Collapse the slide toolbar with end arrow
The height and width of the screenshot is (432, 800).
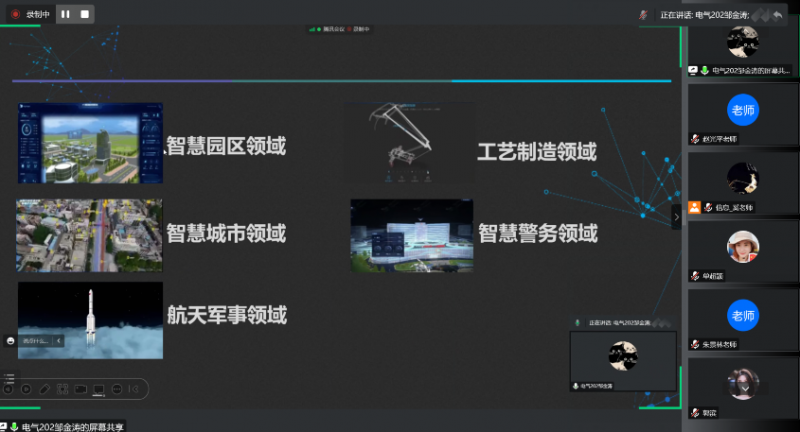(x=134, y=389)
